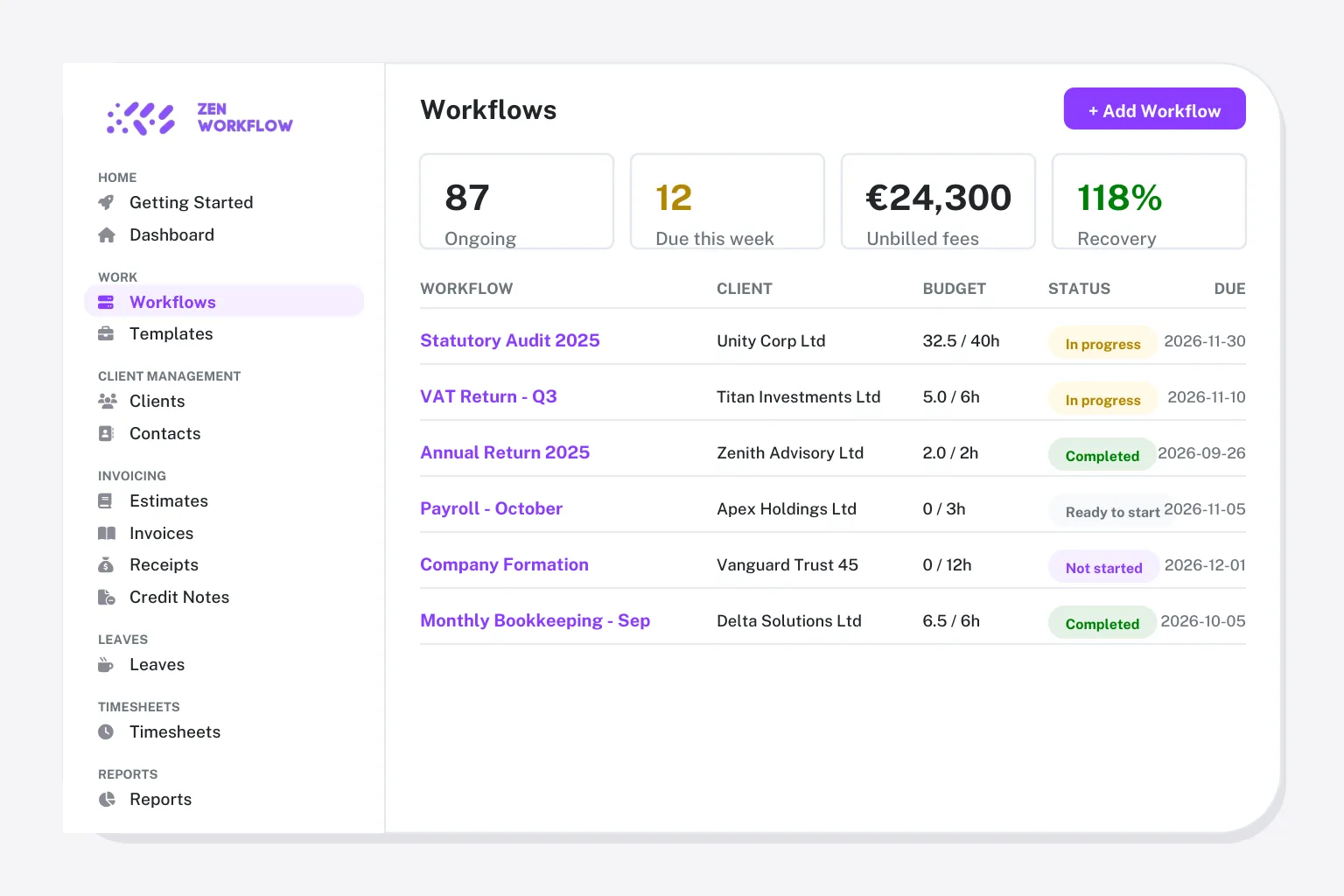Click the people icon beside Clients
This screenshot has width=1344, height=896.
(108, 402)
